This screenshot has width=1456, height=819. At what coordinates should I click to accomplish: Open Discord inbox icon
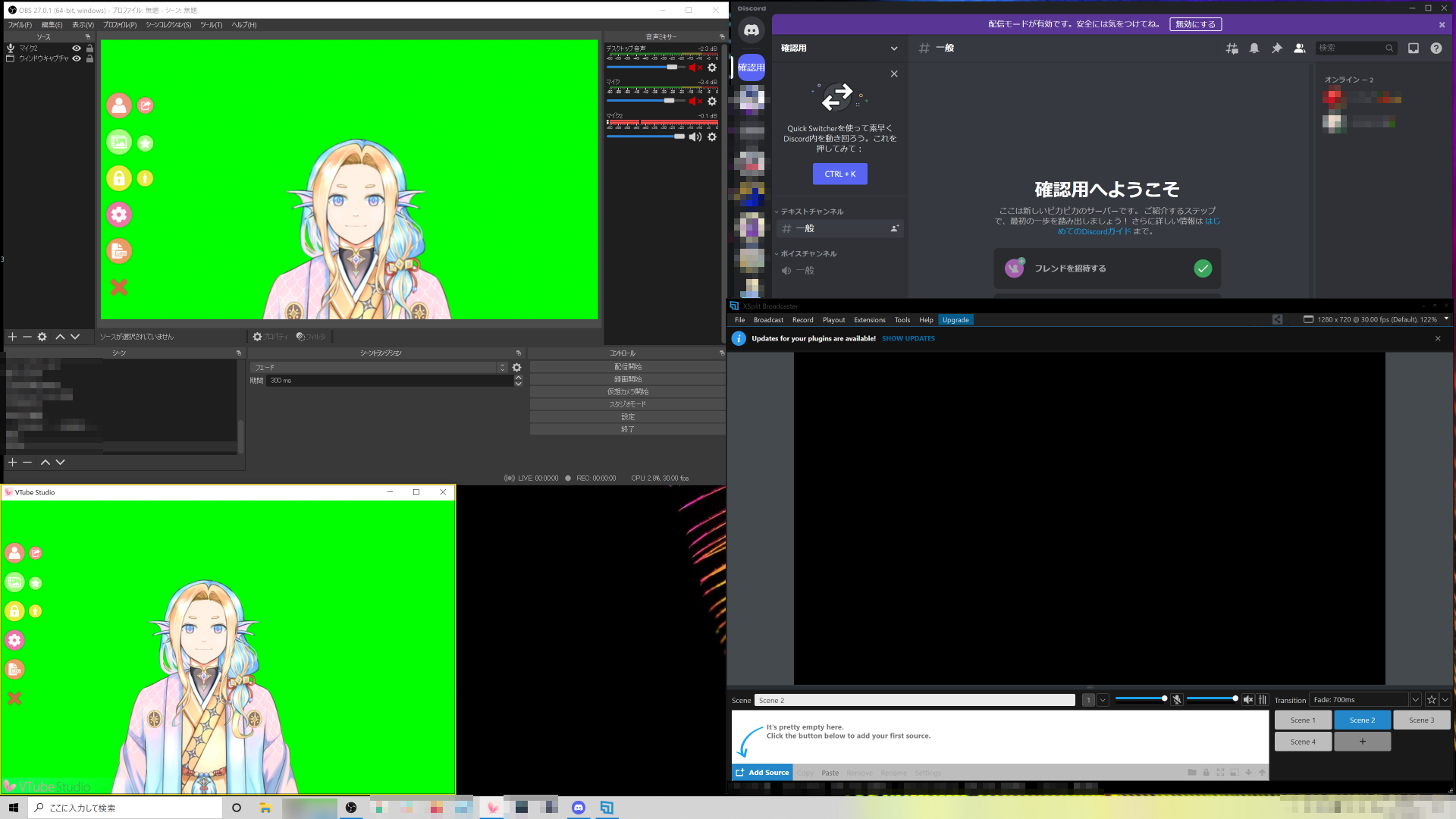click(1414, 48)
